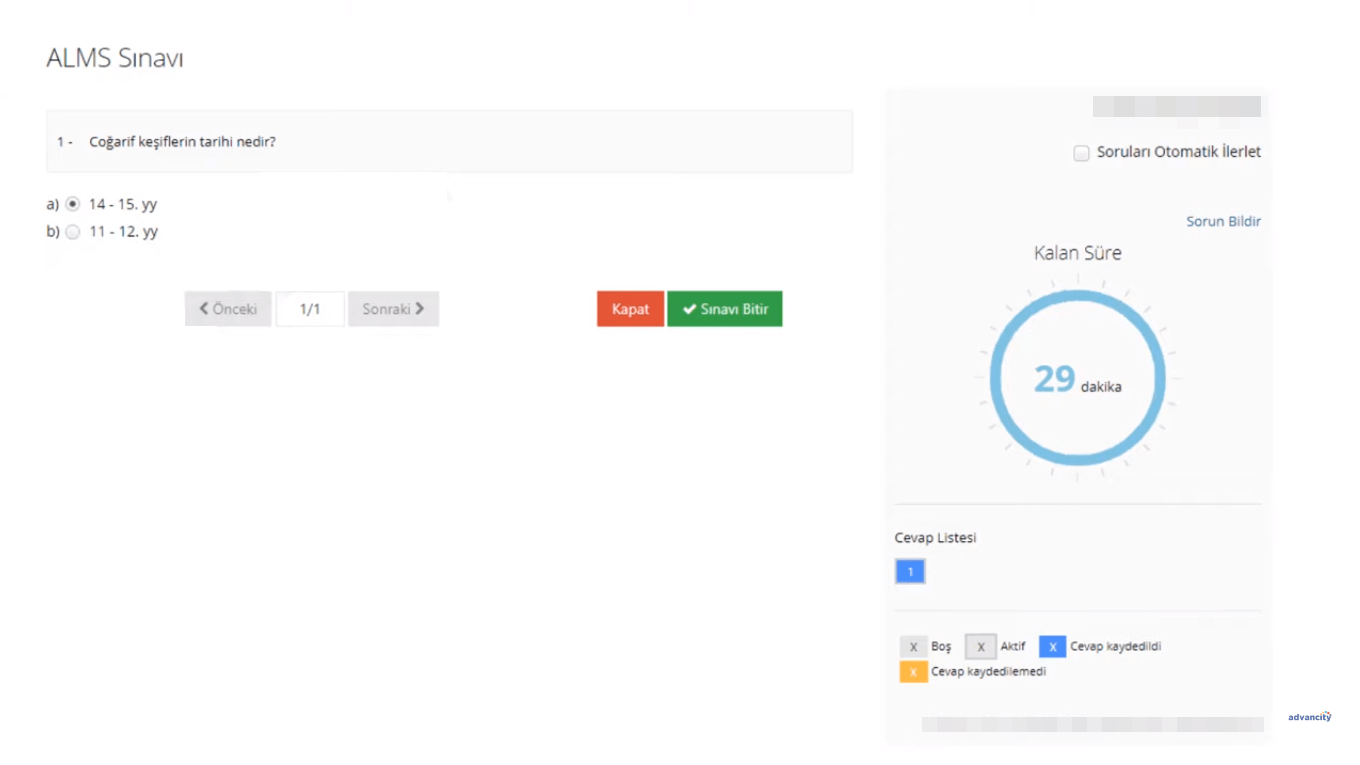Click the advancity logo
The width and height of the screenshot is (1360, 765).
[x=1309, y=717]
